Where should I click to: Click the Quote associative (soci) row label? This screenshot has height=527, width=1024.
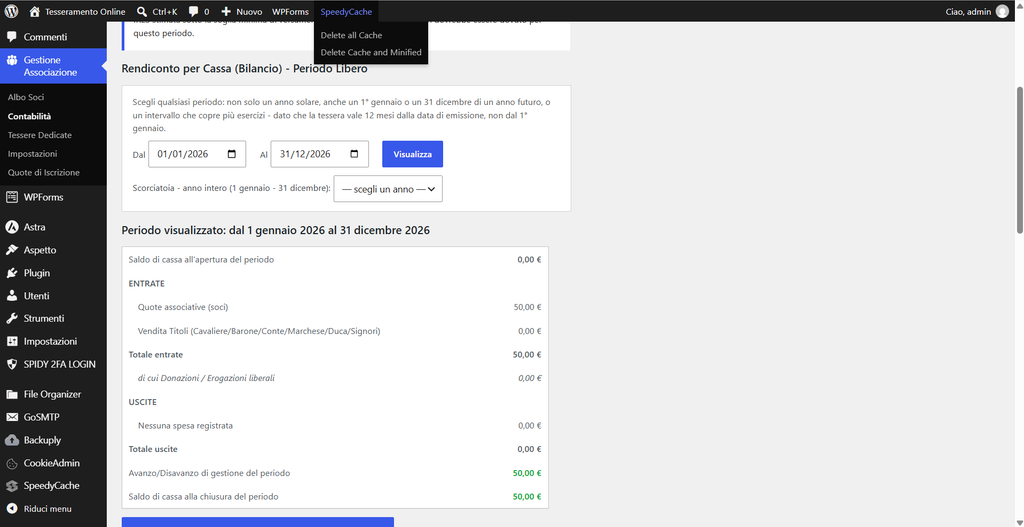tap(183, 307)
